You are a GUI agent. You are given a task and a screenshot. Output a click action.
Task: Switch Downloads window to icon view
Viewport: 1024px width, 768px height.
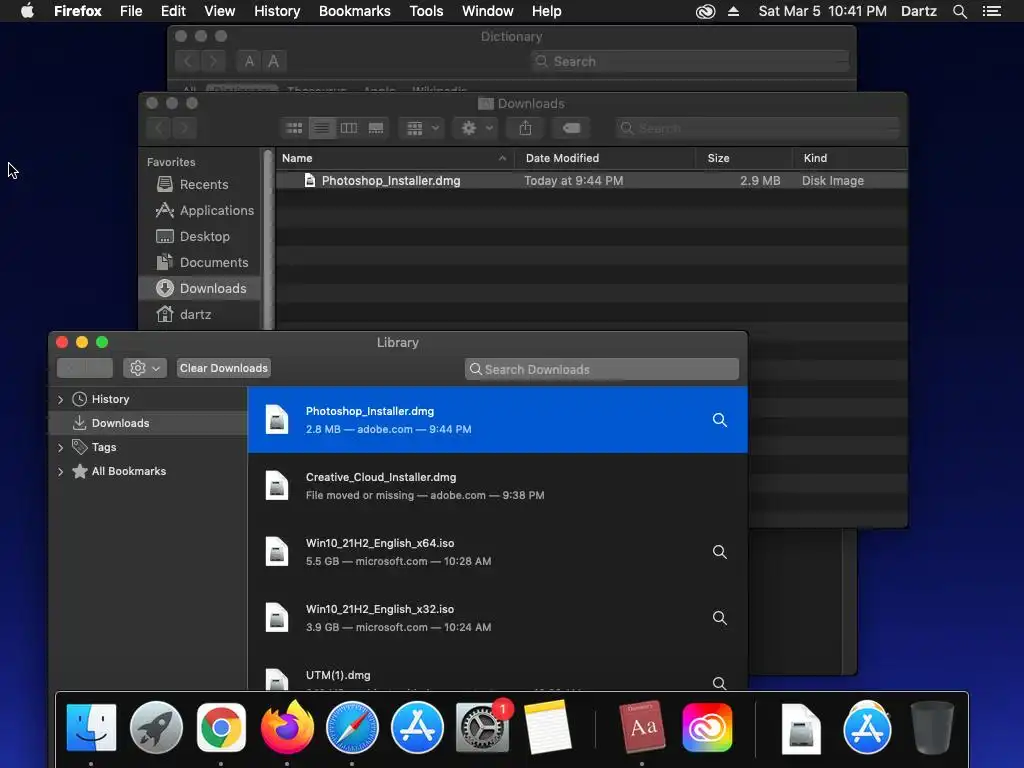(x=295, y=128)
